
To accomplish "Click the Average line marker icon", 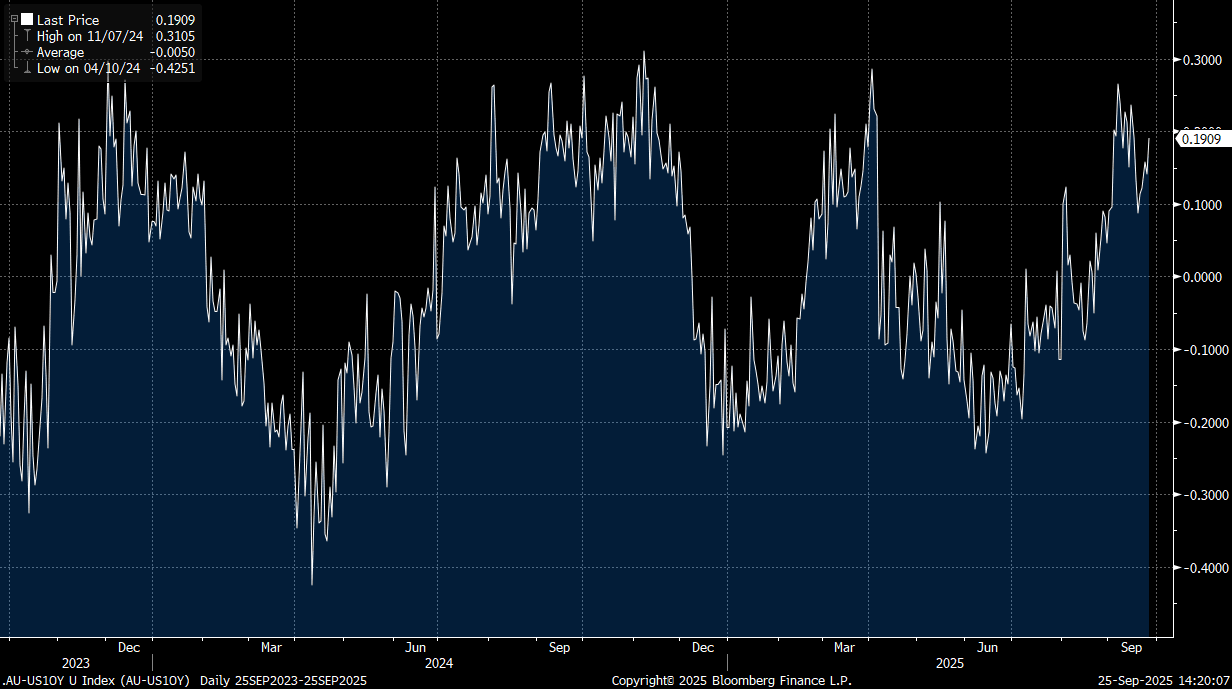I will click(27, 52).
